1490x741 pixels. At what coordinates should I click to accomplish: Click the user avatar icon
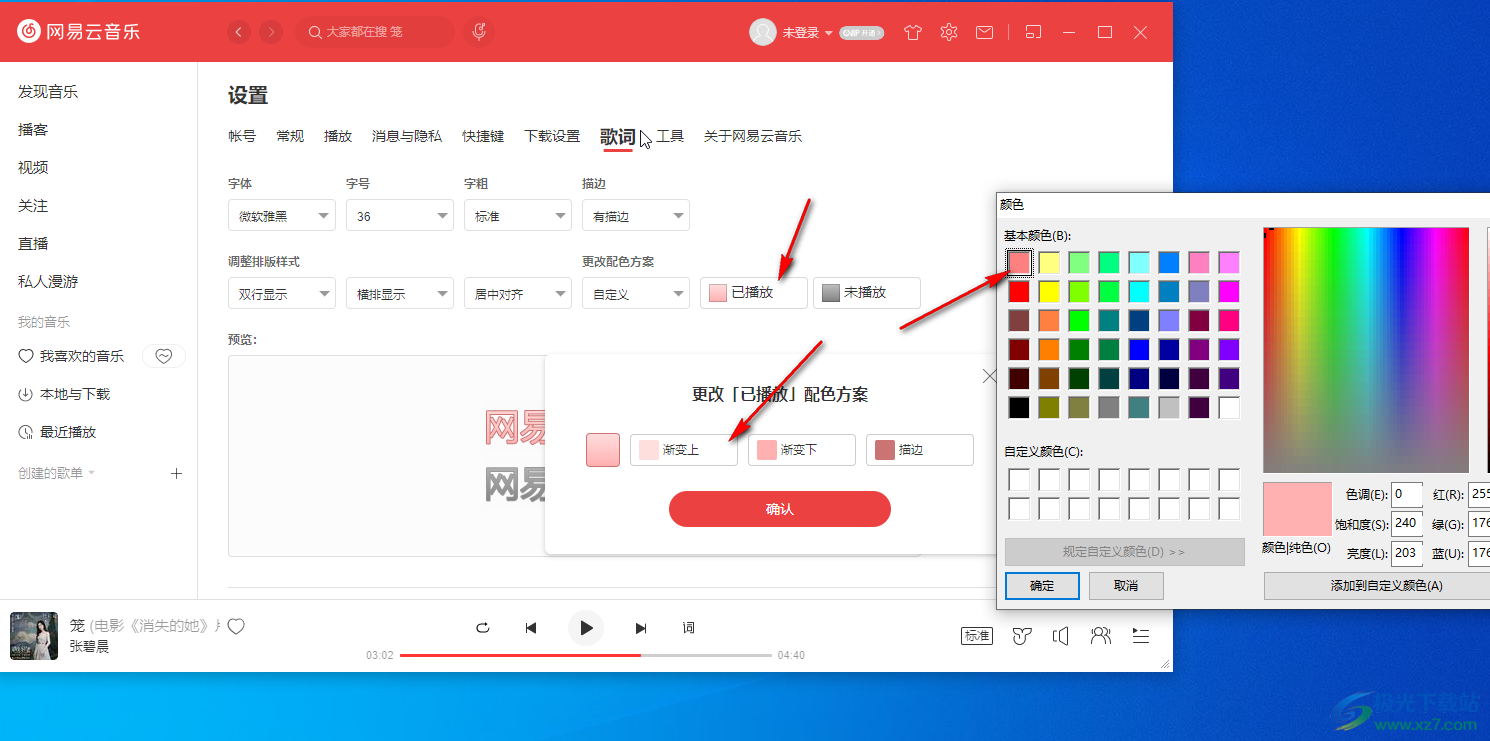point(763,32)
